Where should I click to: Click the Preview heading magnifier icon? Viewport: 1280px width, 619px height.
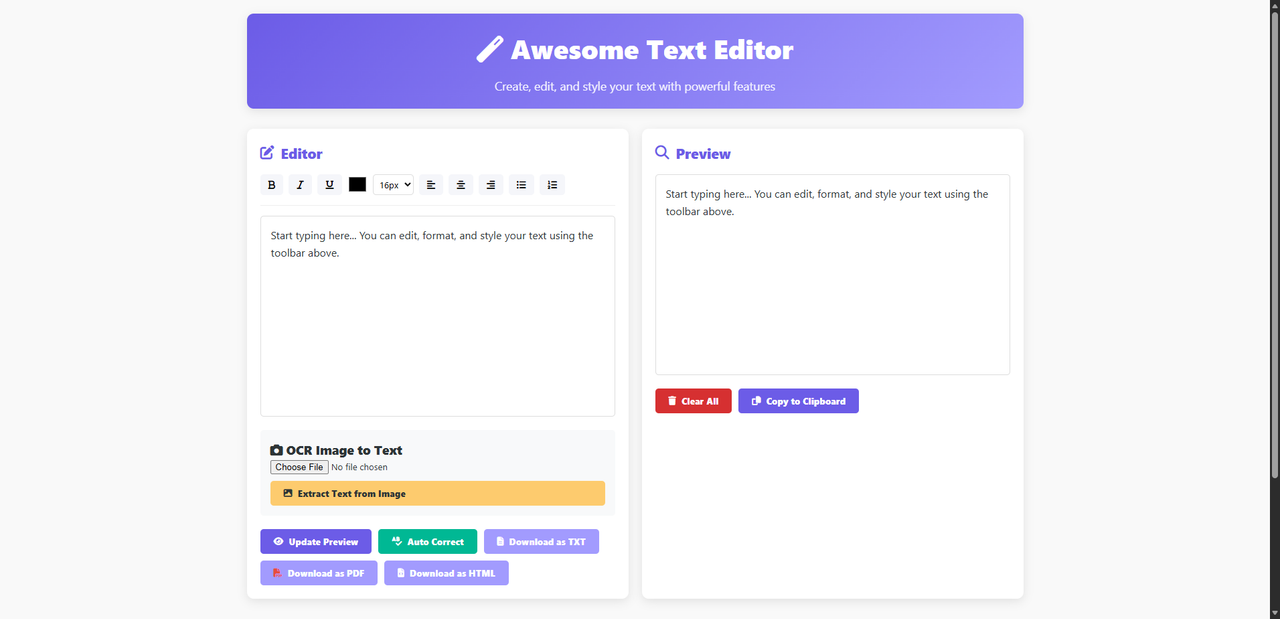[662, 153]
